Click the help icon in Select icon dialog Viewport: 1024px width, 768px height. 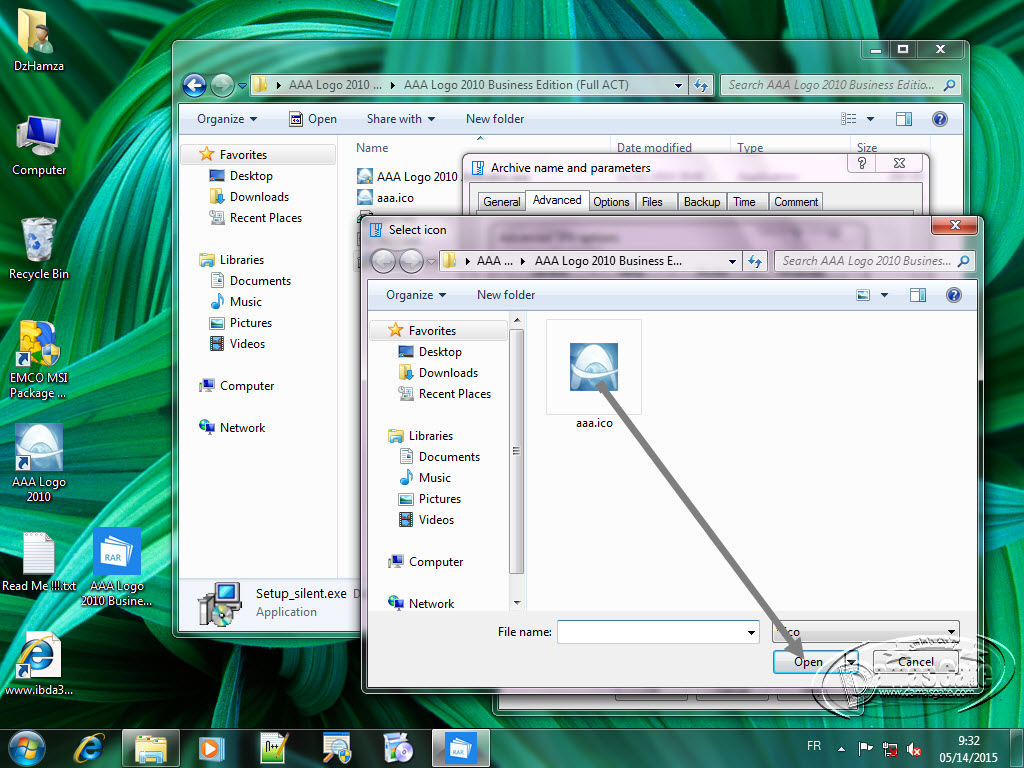(x=953, y=295)
